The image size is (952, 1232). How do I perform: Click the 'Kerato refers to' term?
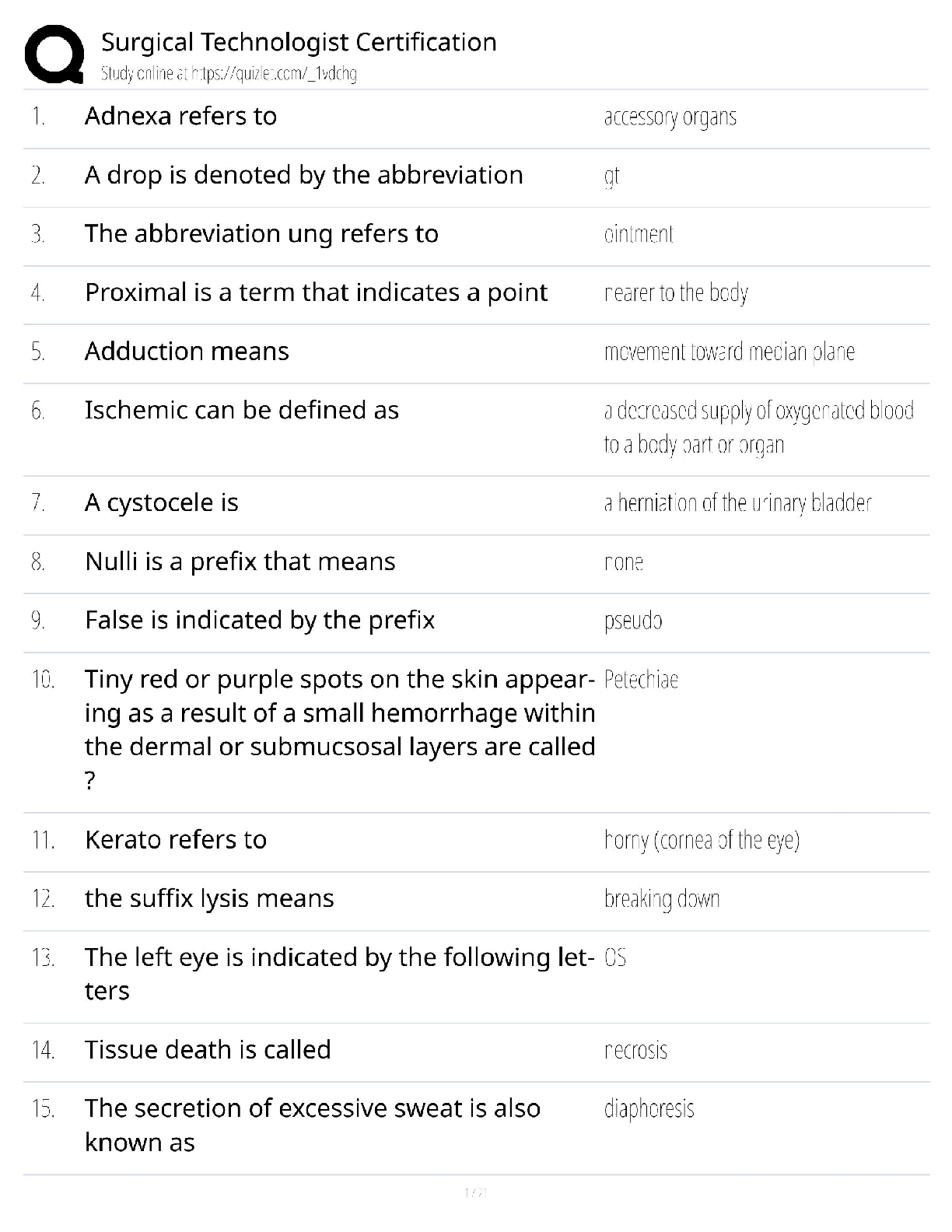pyautogui.click(x=175, y=840)
